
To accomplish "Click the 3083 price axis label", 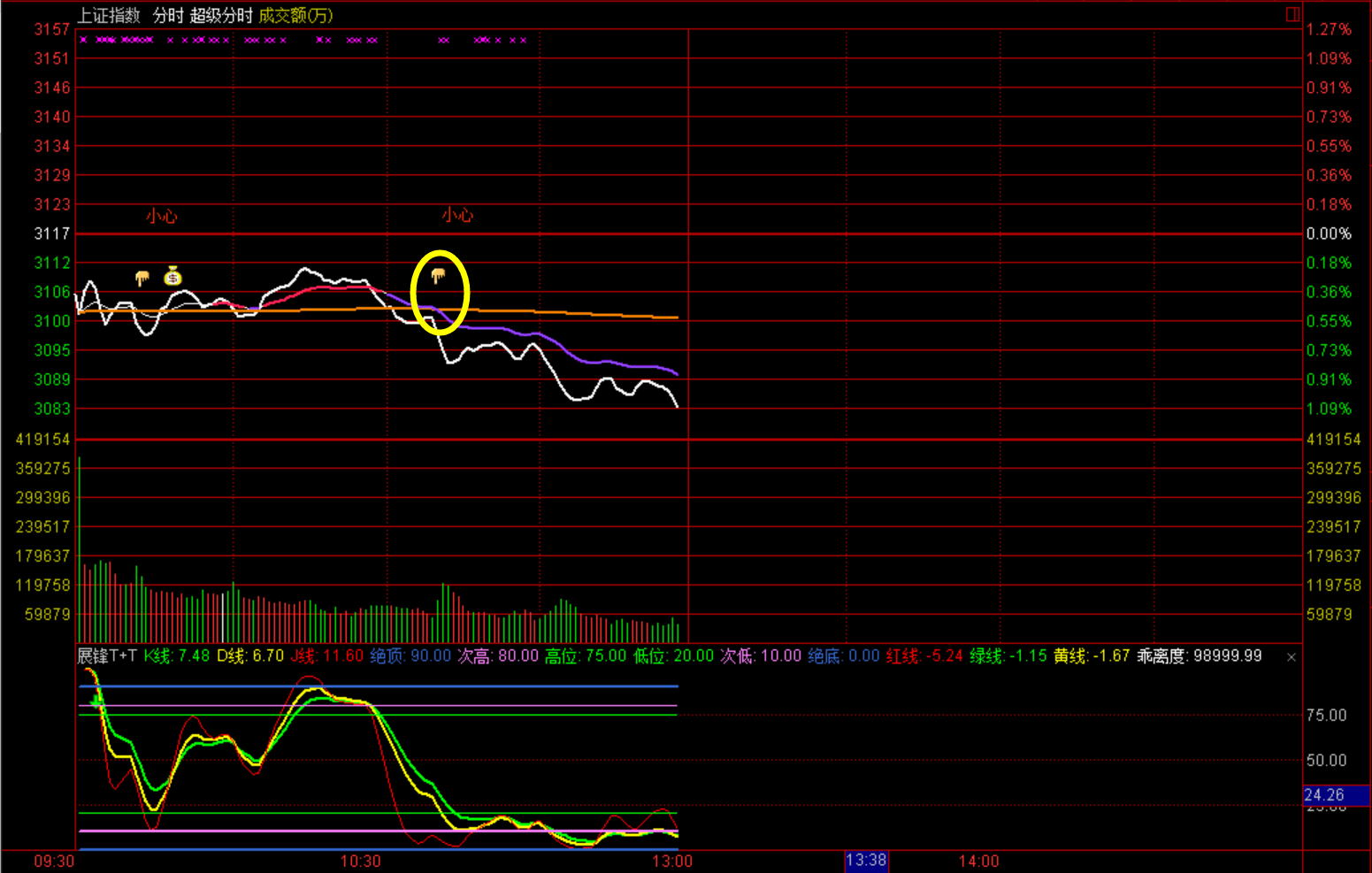I will [x=52, y=409].
